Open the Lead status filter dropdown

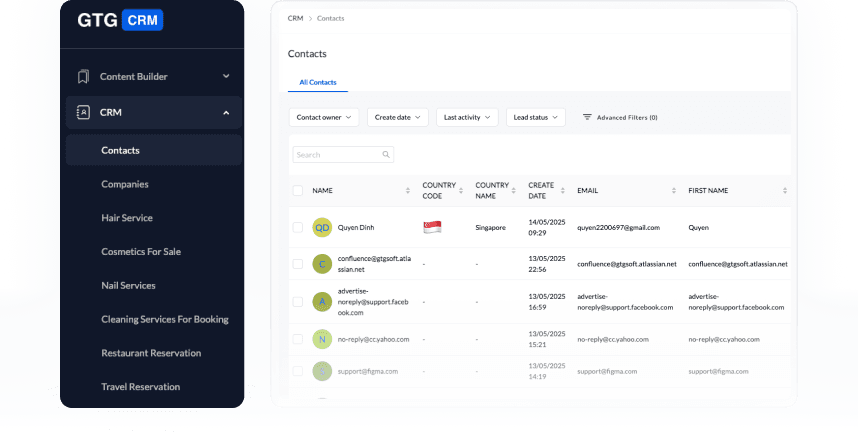click(x=536, y=117)
